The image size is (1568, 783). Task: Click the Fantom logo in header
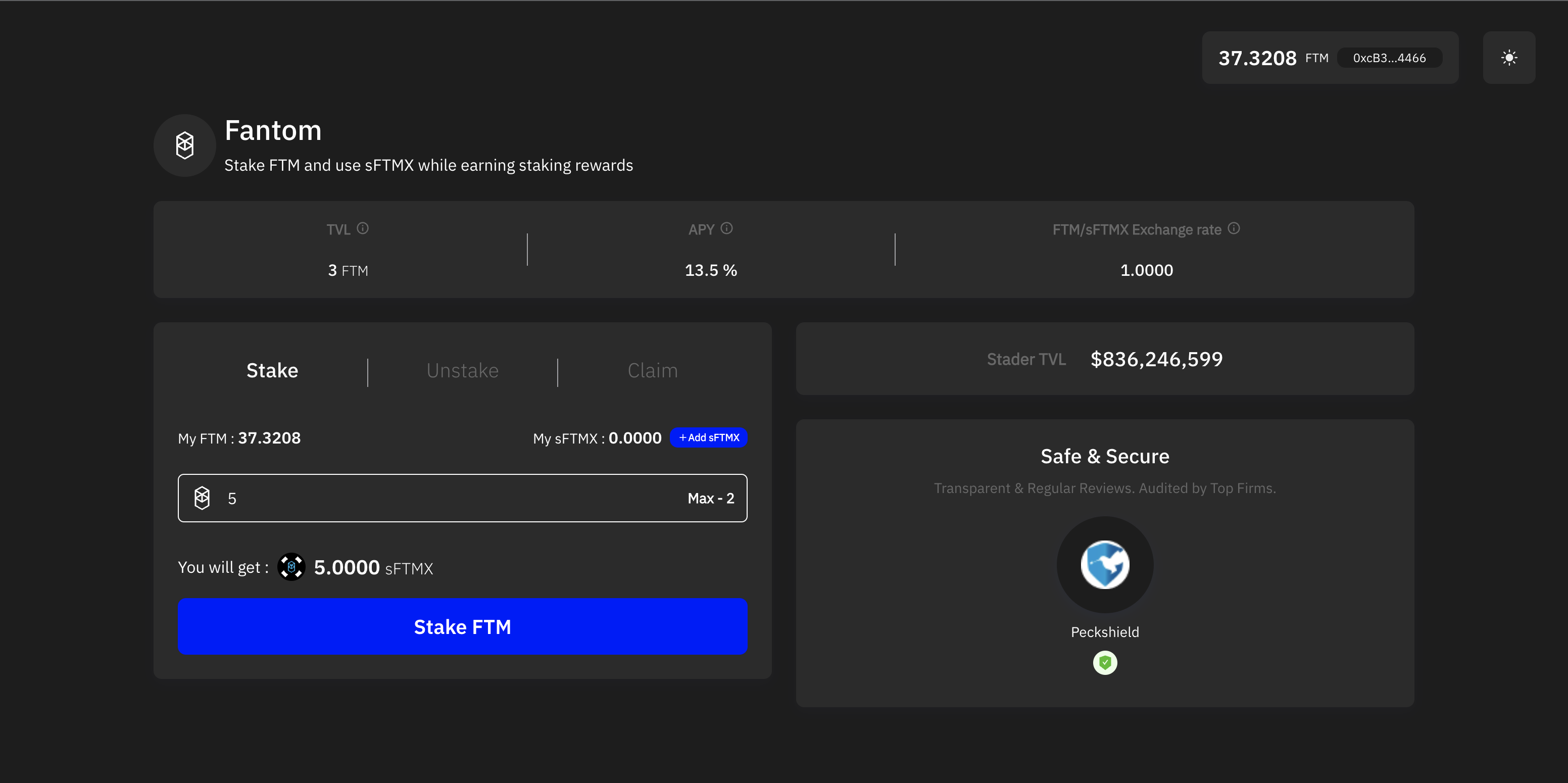tap(184, 145)
